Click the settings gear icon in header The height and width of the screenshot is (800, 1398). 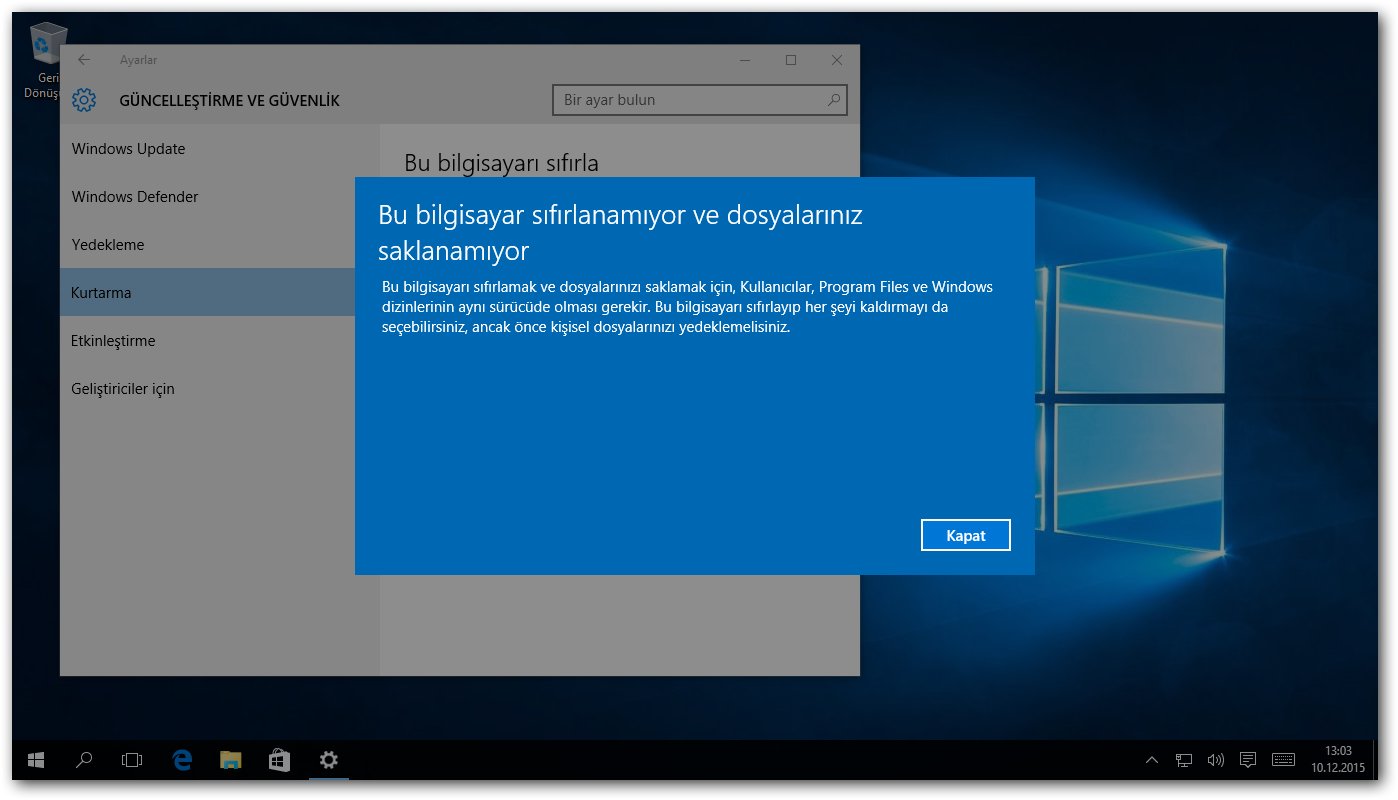tap(84, 100)
